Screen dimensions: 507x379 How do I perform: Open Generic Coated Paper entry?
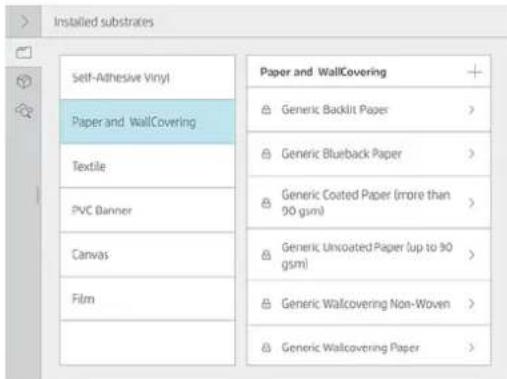click(x=369, y=203)
